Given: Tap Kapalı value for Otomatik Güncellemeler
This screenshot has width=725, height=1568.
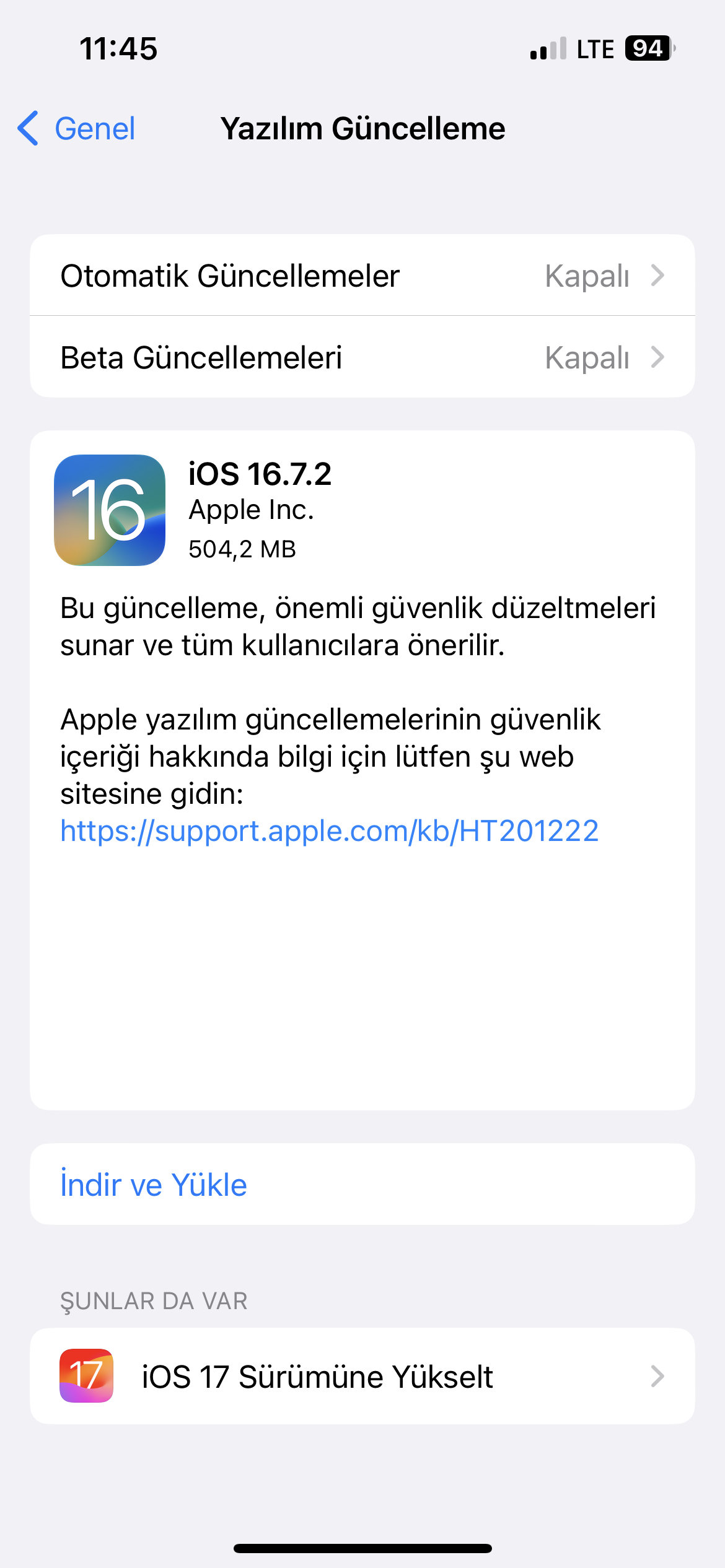Looking at the screenshot, I should pyautogui.click(x=587, y=276).
